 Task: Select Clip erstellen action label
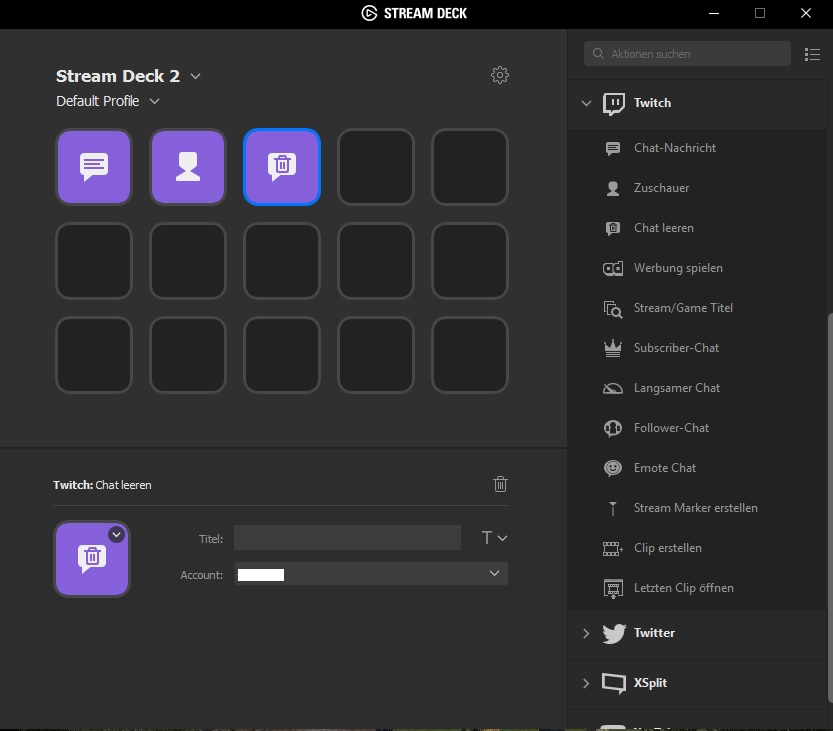668,548
